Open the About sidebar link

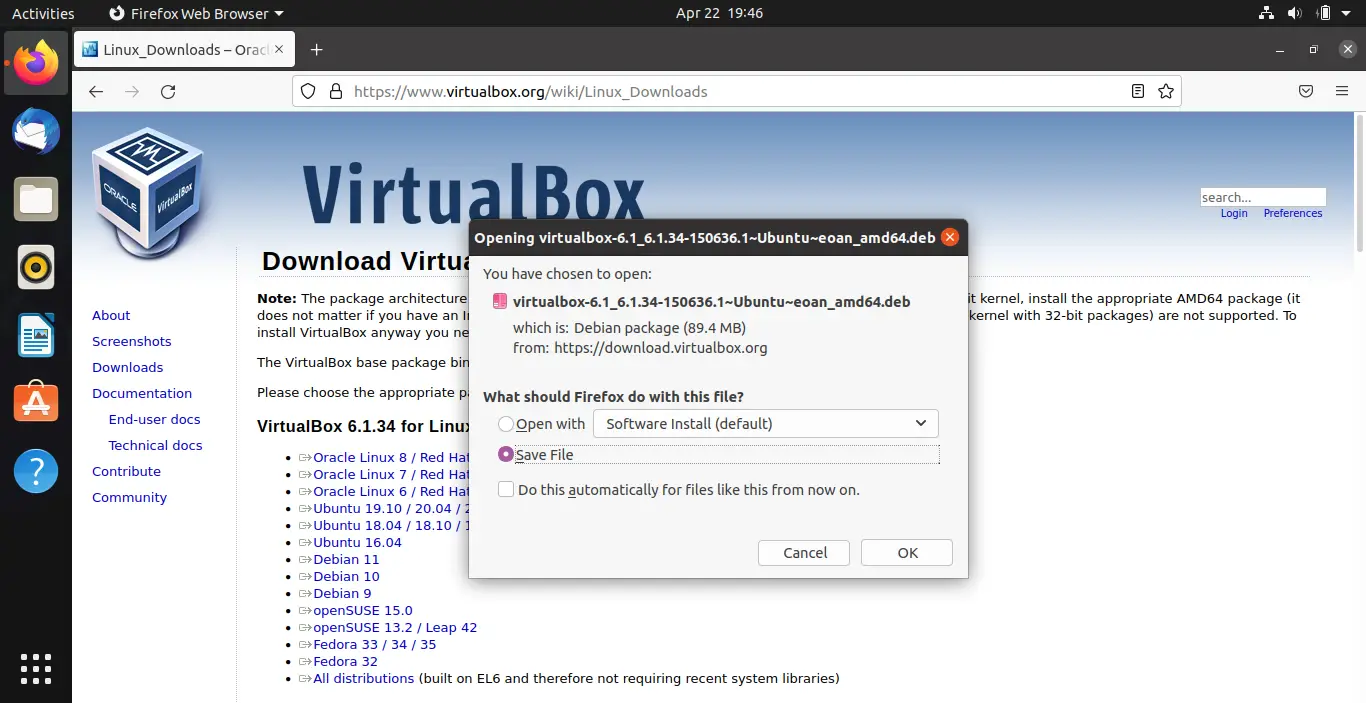point(111,315)
